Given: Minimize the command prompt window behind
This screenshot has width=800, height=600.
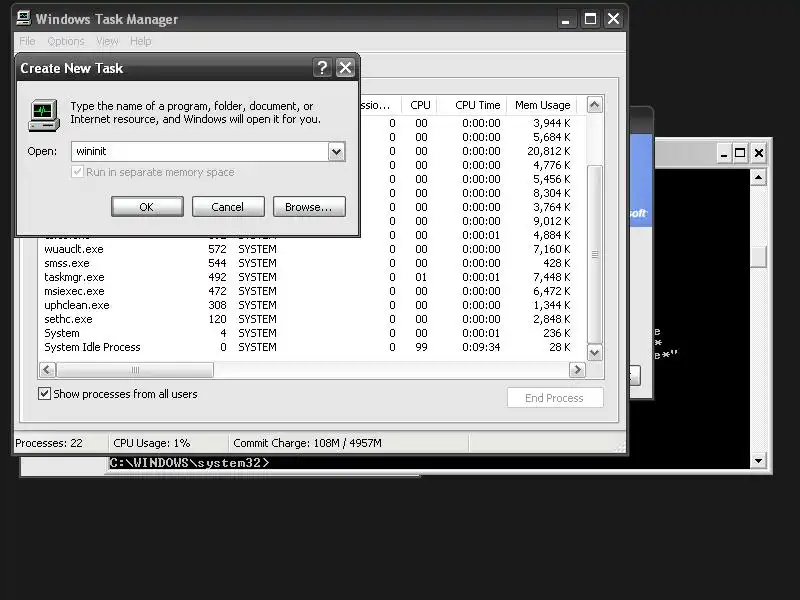Looking at the screenshot, I should click(723, 153).
